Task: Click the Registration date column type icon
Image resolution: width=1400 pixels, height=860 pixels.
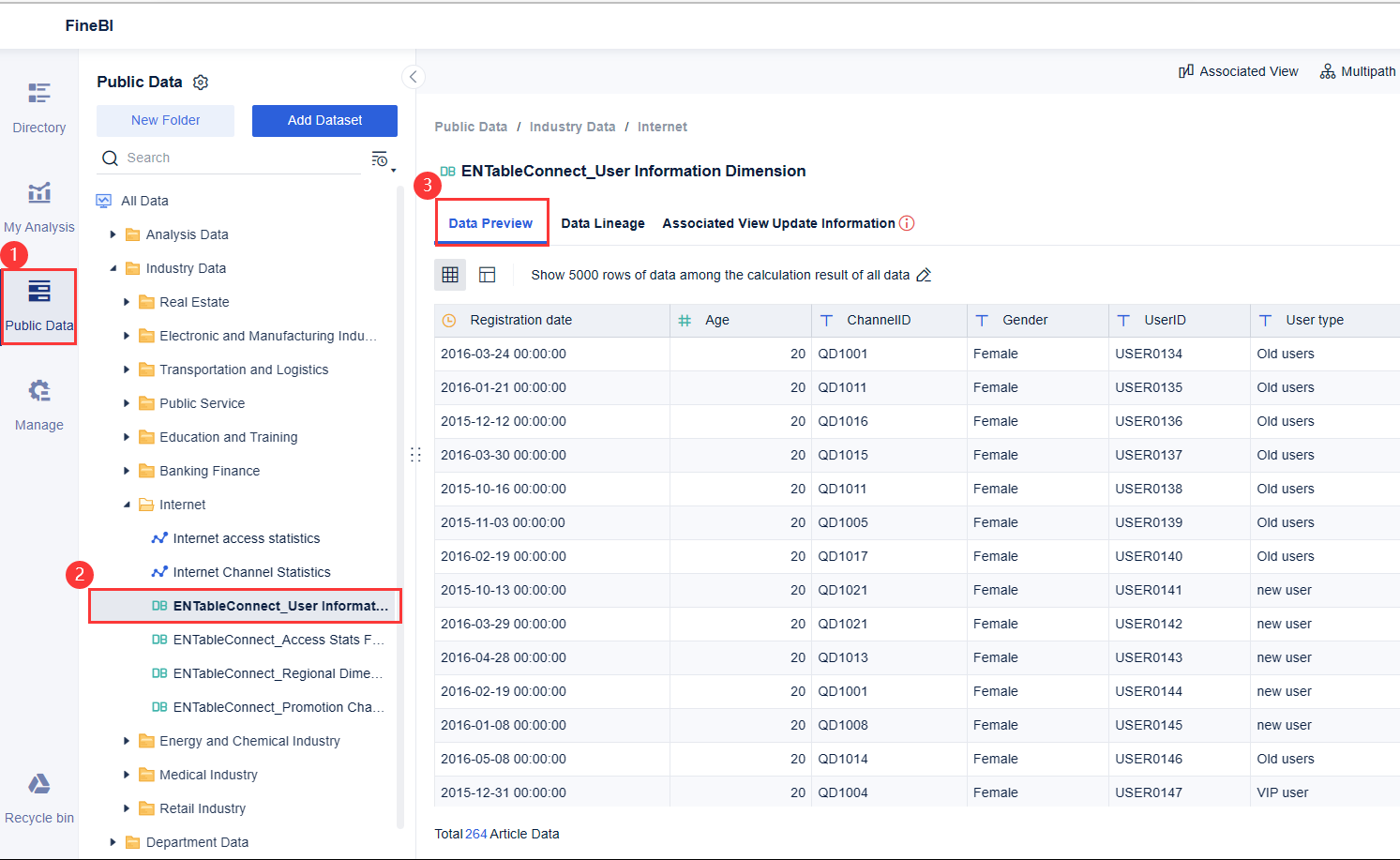Action: [449, 321]
